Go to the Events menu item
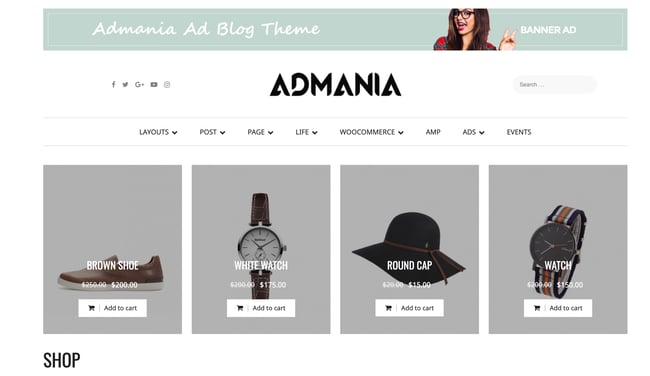 [x=519, y=132]
